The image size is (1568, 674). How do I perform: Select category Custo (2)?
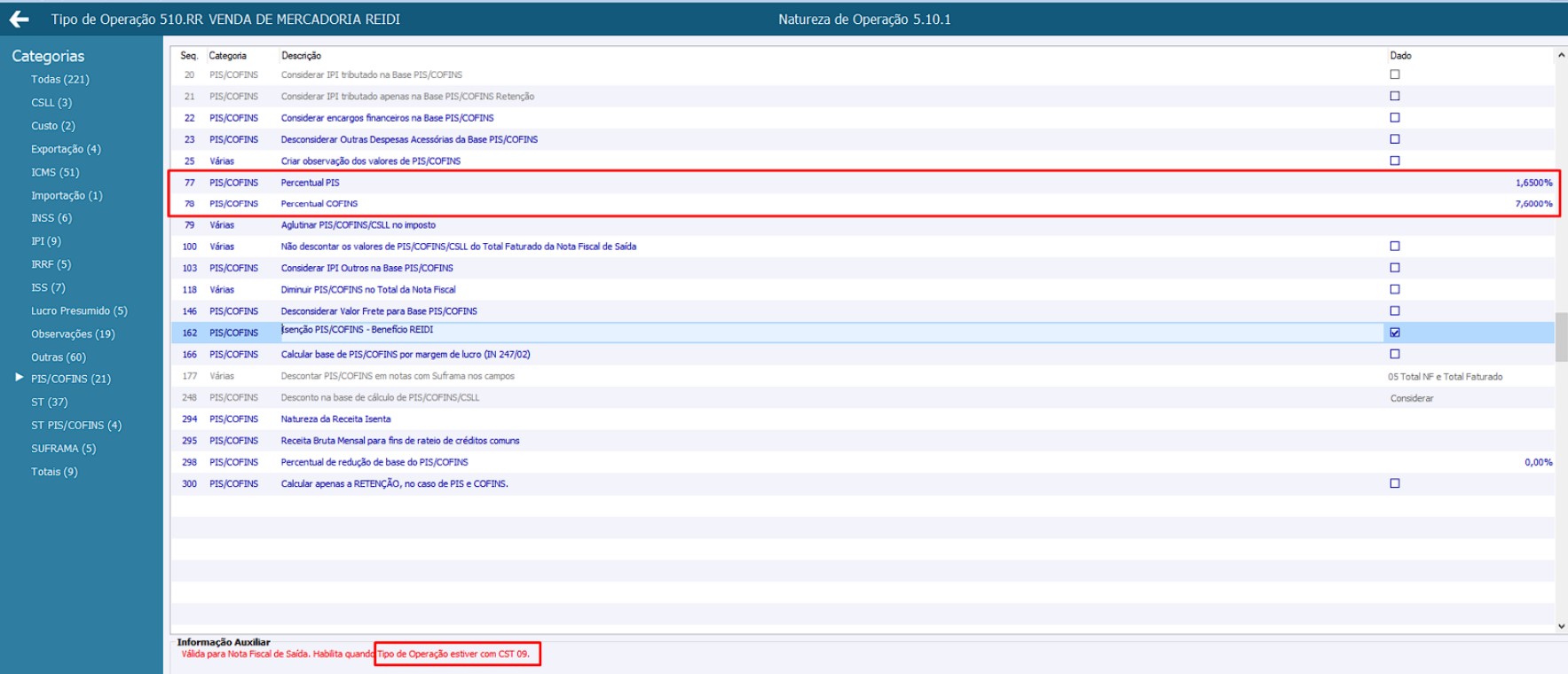click(x=53, y=126)
